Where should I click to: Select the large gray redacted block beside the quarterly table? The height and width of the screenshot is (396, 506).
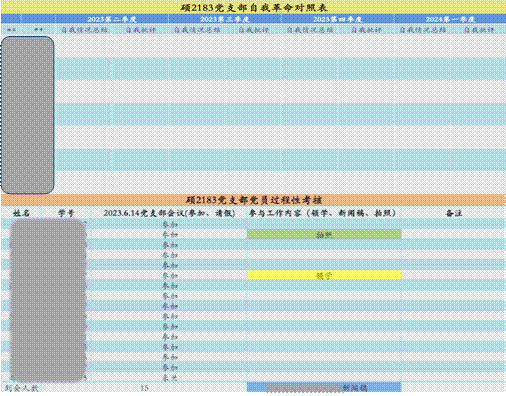(27, 115)
